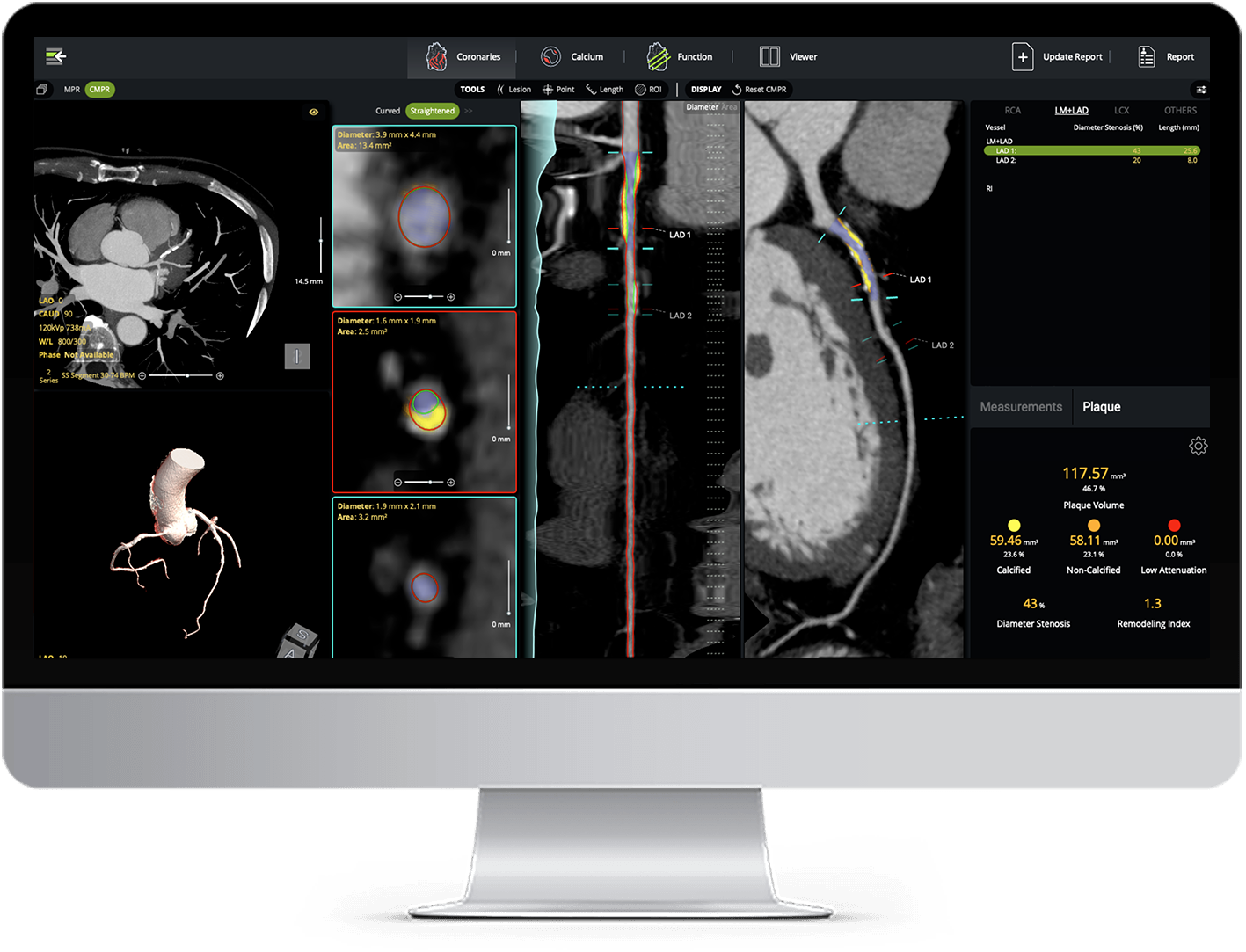Open the Measurements tab
This screenshot has width=1246, height=952.
[1020, 406]
